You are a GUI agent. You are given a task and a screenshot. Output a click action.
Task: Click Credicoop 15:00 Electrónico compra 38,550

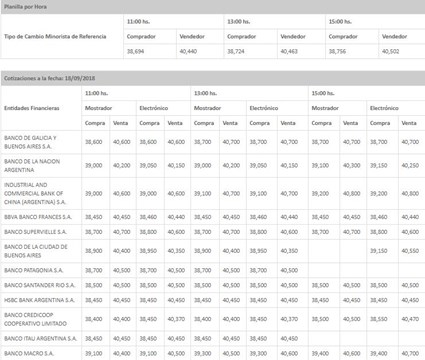pos(379,319)
